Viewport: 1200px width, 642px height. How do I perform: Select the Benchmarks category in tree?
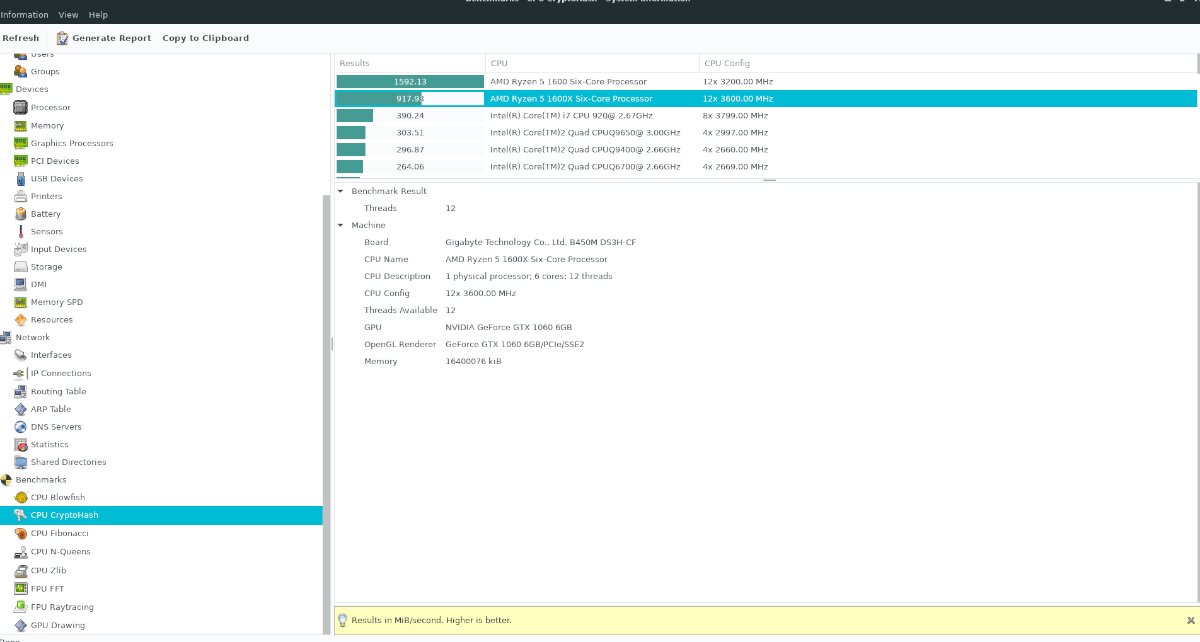pos(41,480)
